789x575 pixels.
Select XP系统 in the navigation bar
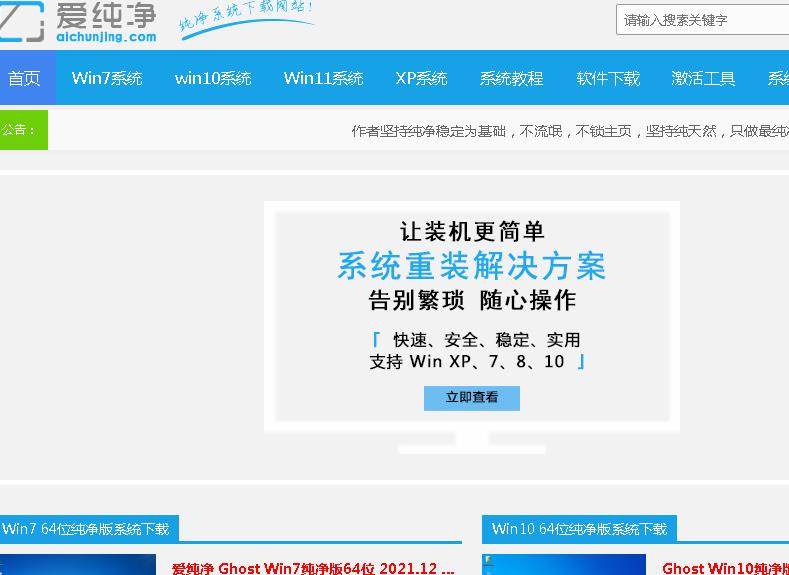[421, 78]
